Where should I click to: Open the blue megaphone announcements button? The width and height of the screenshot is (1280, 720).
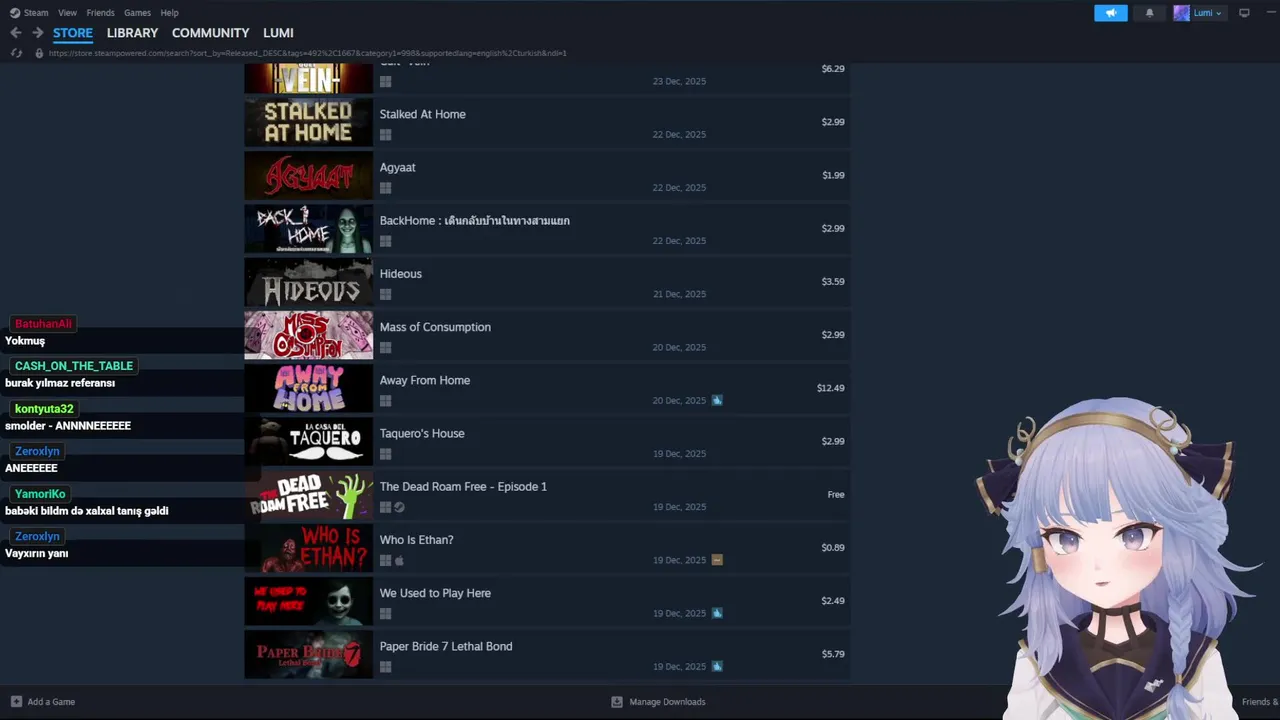[x=1110, y=13]
